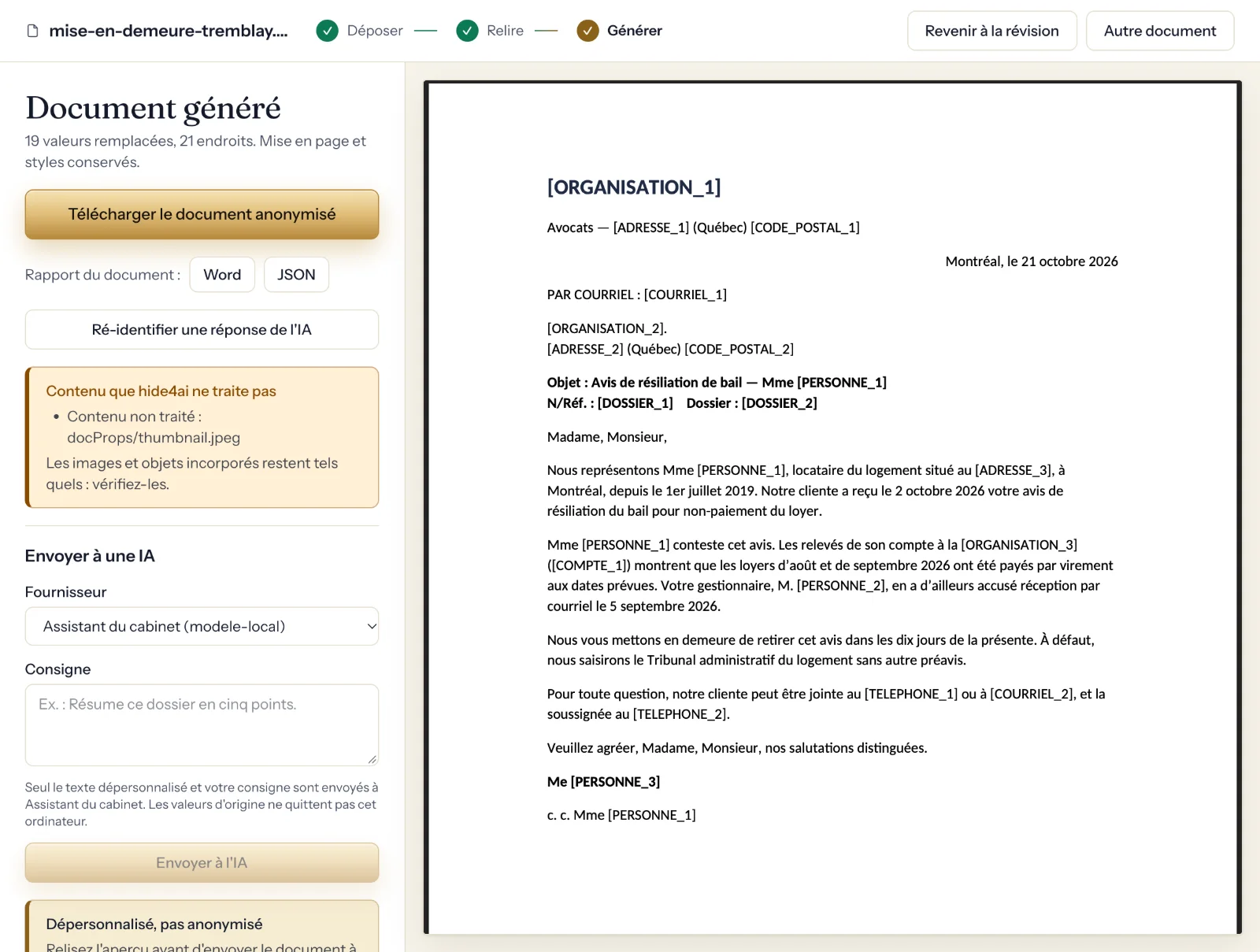Click the c. c. Mme [PERSONNE_1] line

click(621, 815)
